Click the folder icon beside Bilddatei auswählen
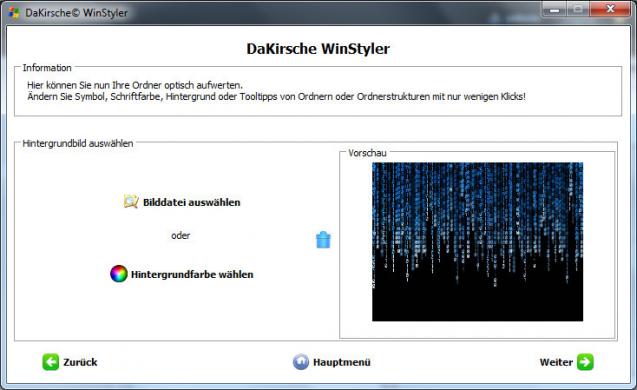 (131, 202)
